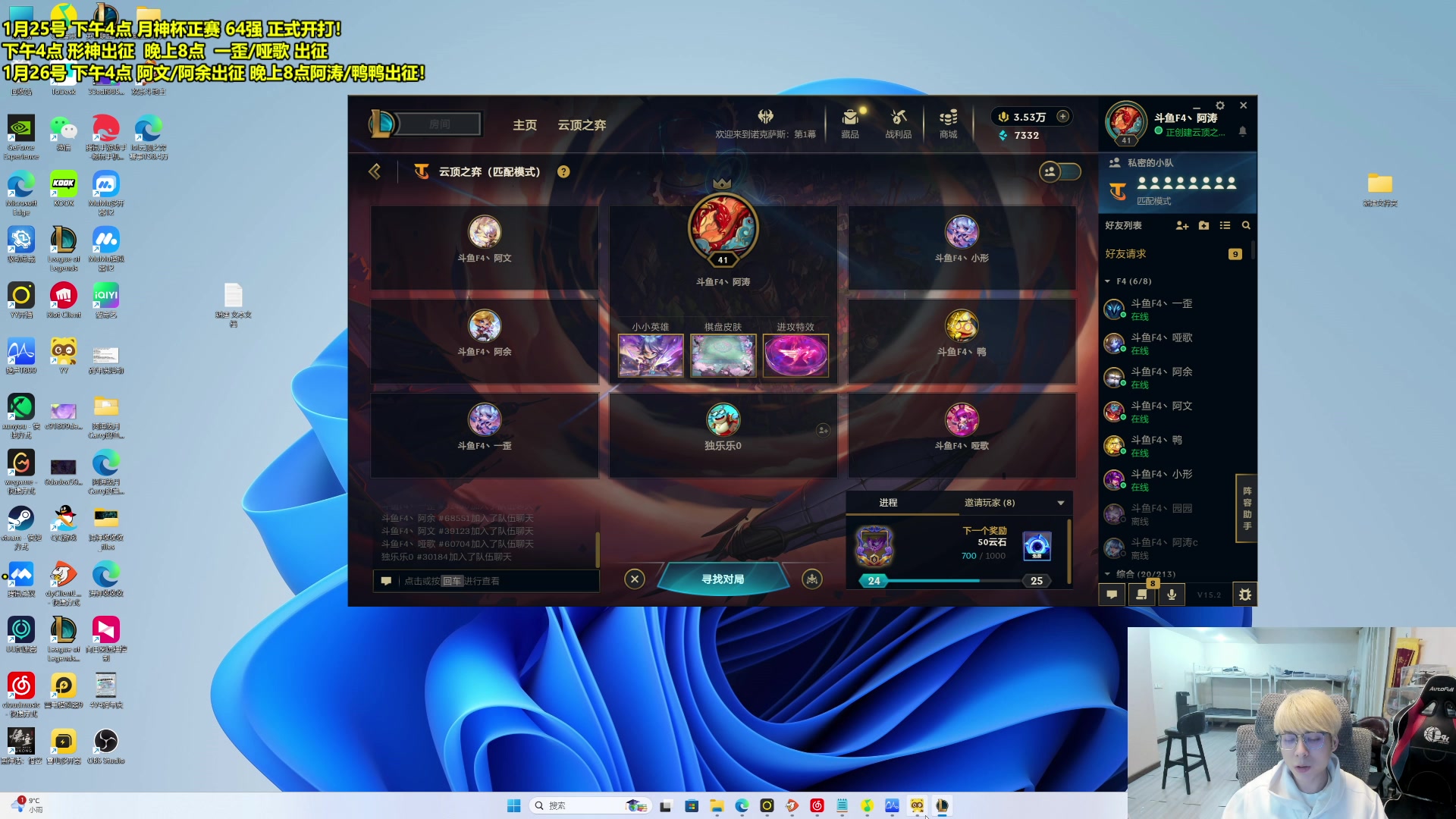Open File Explorer from the taskbar
The width and height of the screenshot is (1456, 819).
click(x=717, y=805)
